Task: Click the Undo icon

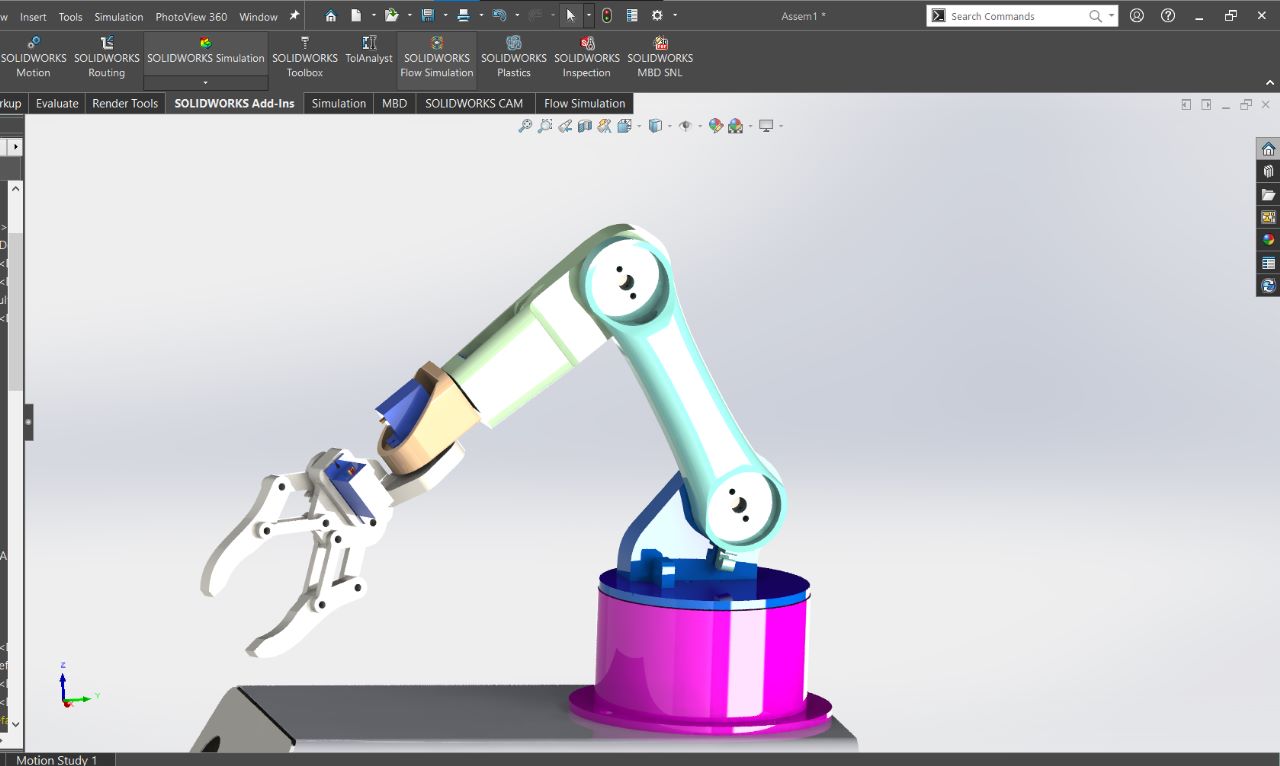Action: click(x=498, y=16)
